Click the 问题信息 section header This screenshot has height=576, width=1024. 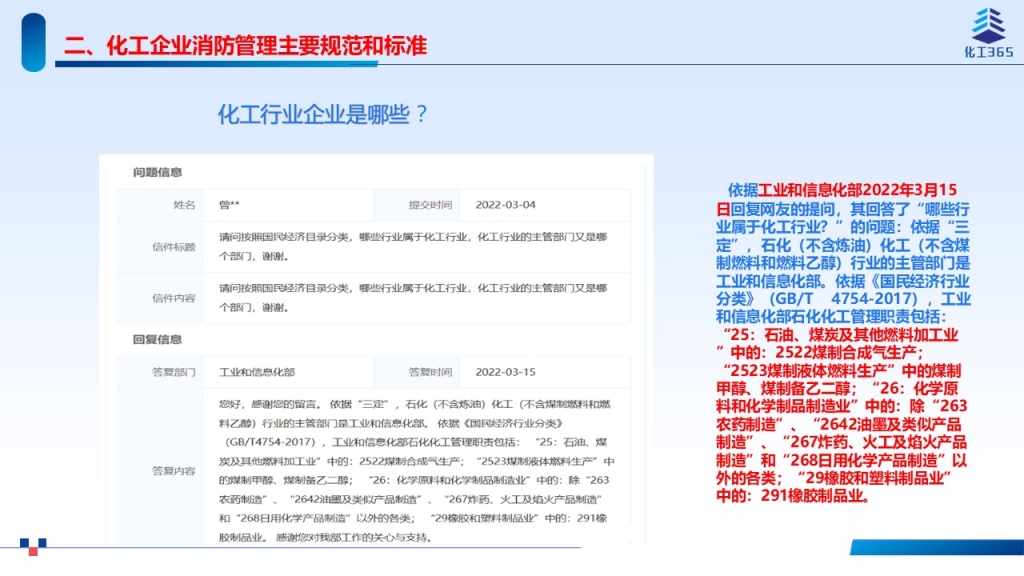157,172
